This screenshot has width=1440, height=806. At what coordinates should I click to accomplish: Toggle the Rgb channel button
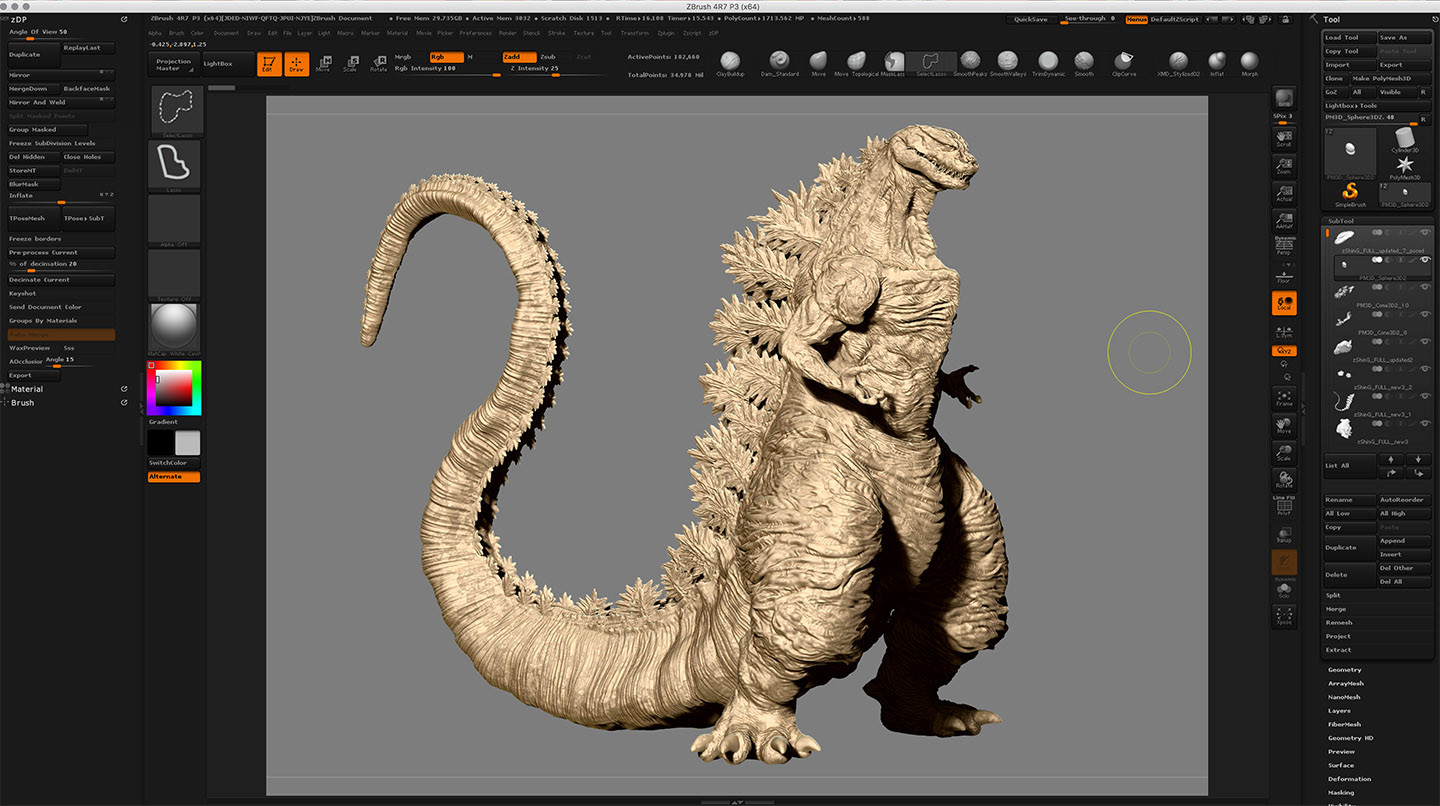(446, 57)
